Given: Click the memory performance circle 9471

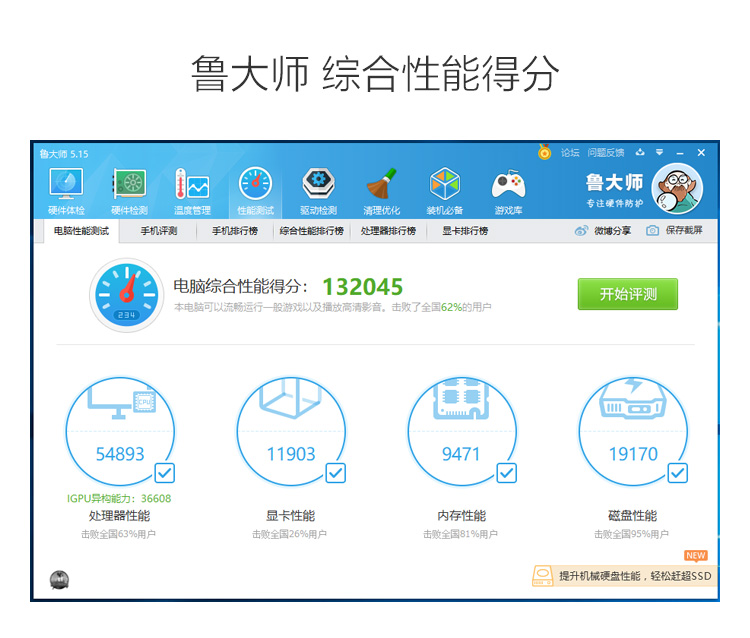Looking at the screenshot, I should click(x=462, y=431).
